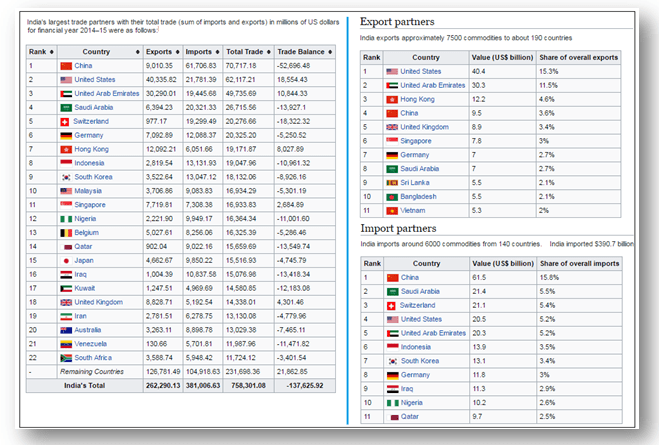659x445 pixels.
Task: Open the Malaysia country link
Action: 92,189
